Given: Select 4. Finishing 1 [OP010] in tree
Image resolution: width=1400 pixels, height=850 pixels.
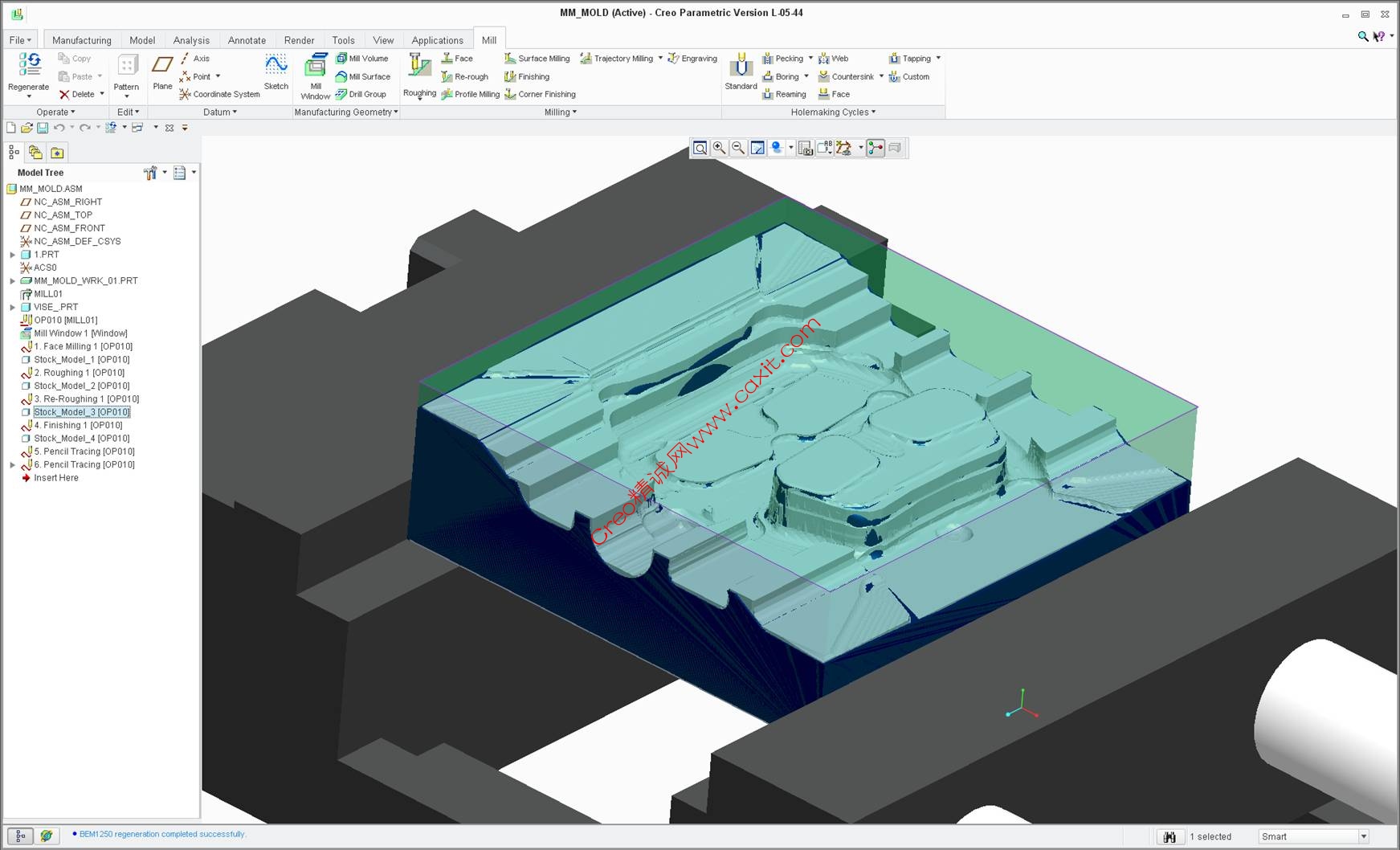Looking at the screenshot, I should [78, 426].
